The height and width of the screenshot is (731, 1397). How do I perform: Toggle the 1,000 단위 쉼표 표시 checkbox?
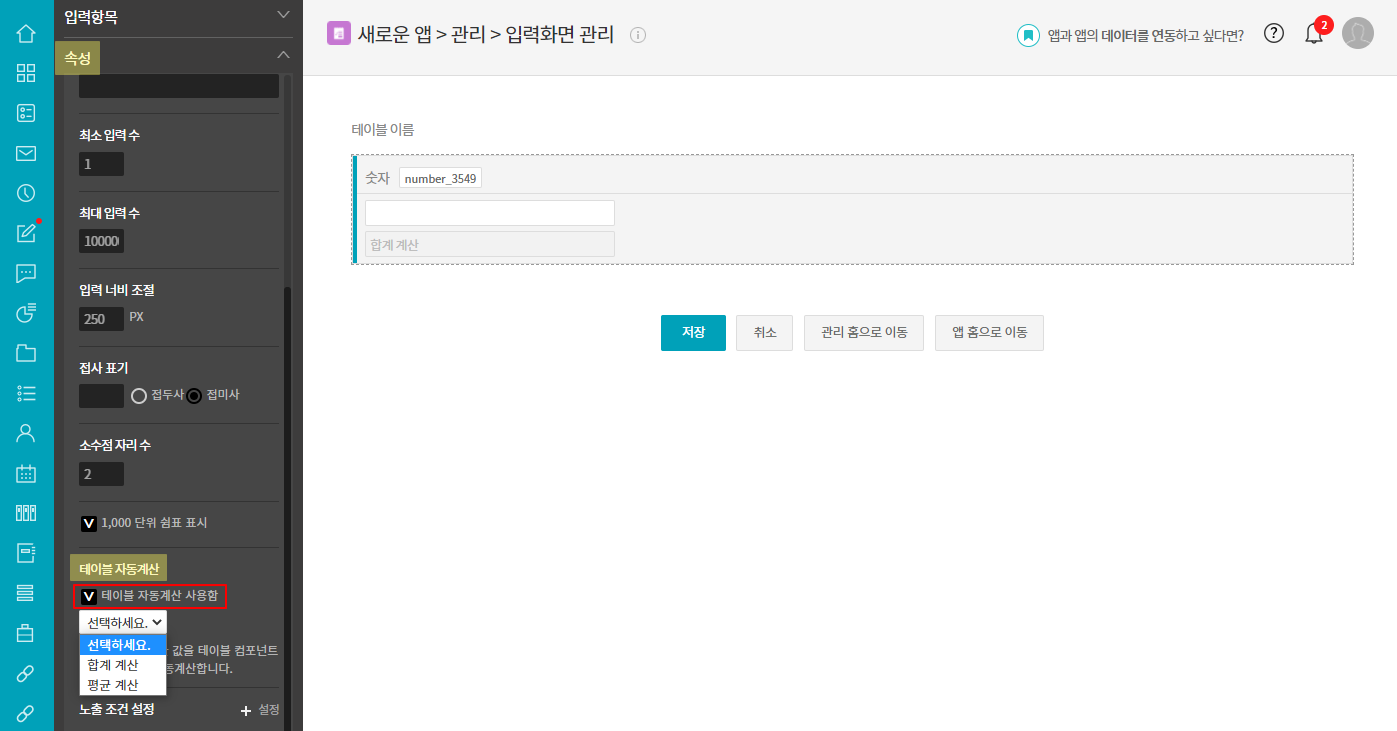(x=89, y=523)
